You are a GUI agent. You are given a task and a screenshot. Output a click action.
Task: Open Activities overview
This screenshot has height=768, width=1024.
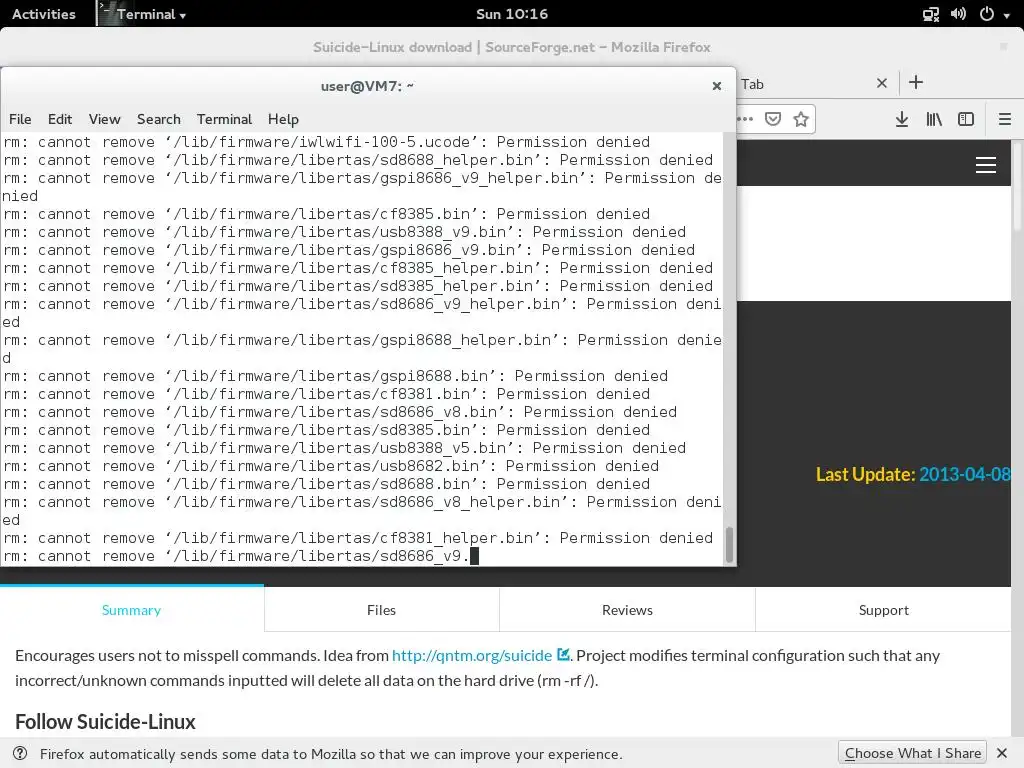pos(44,14)
